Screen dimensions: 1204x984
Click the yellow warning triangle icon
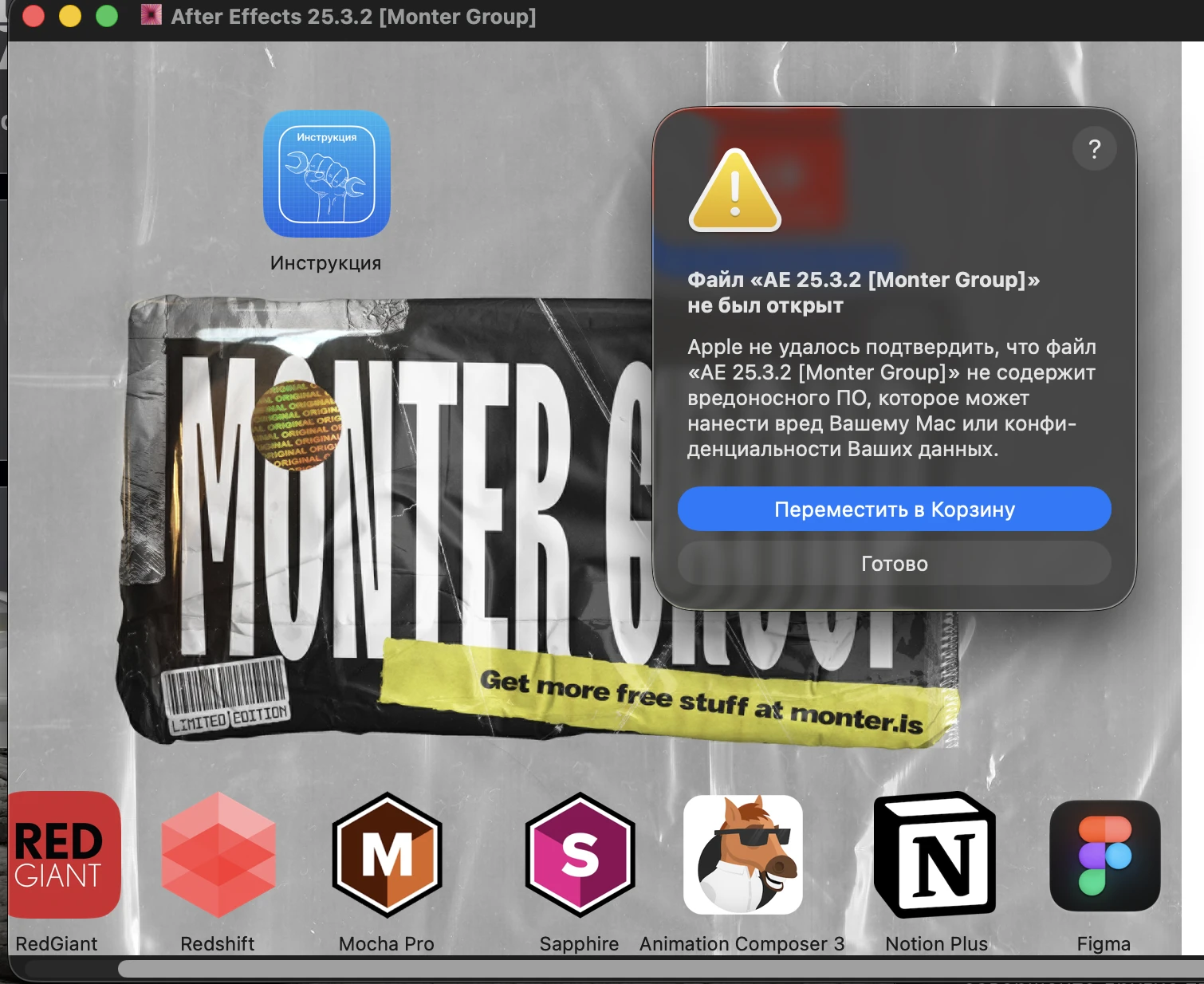pyautogui.click(x=734, y=190)
